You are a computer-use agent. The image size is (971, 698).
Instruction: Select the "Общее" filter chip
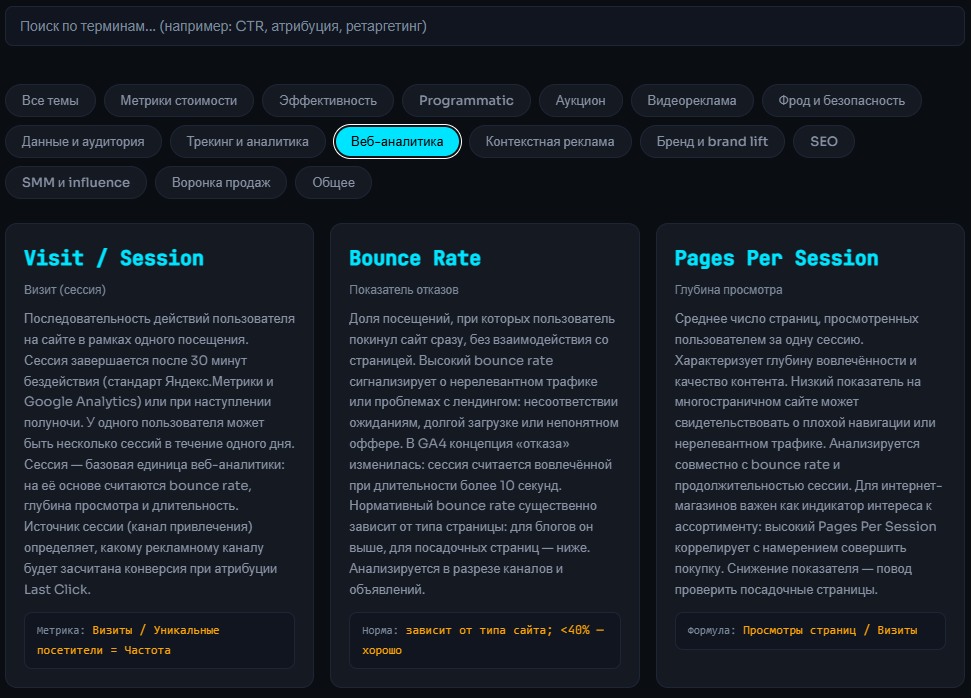pyautogui.click(x=333, y=183)
